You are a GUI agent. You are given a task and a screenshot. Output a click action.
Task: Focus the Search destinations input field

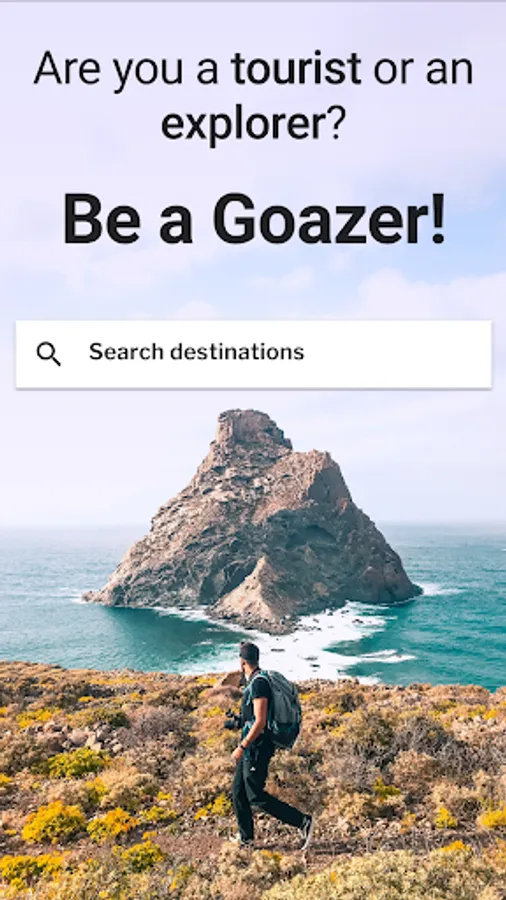(253, 354)
